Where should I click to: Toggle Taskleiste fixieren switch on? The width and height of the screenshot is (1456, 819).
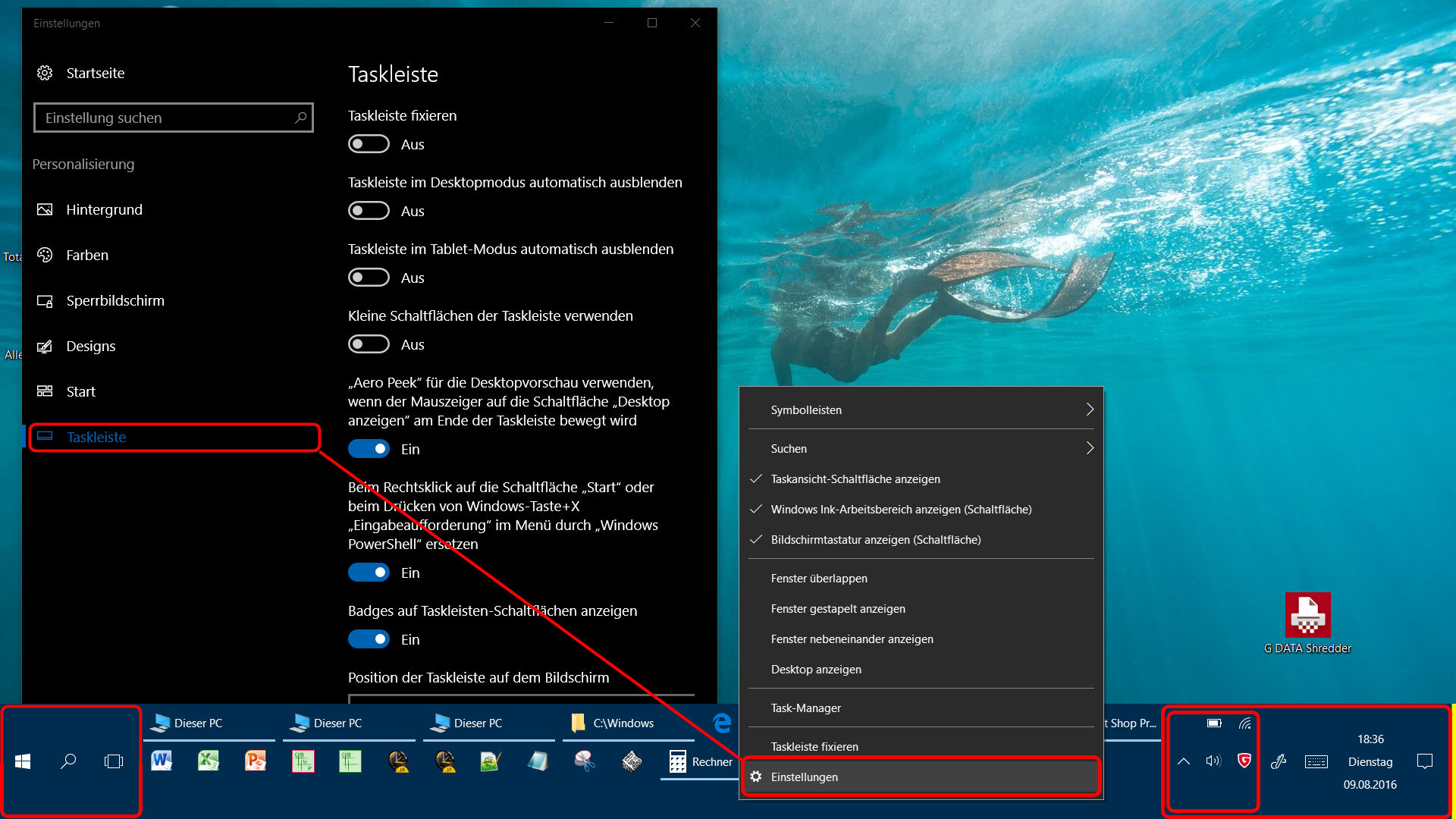click(369, 144)
